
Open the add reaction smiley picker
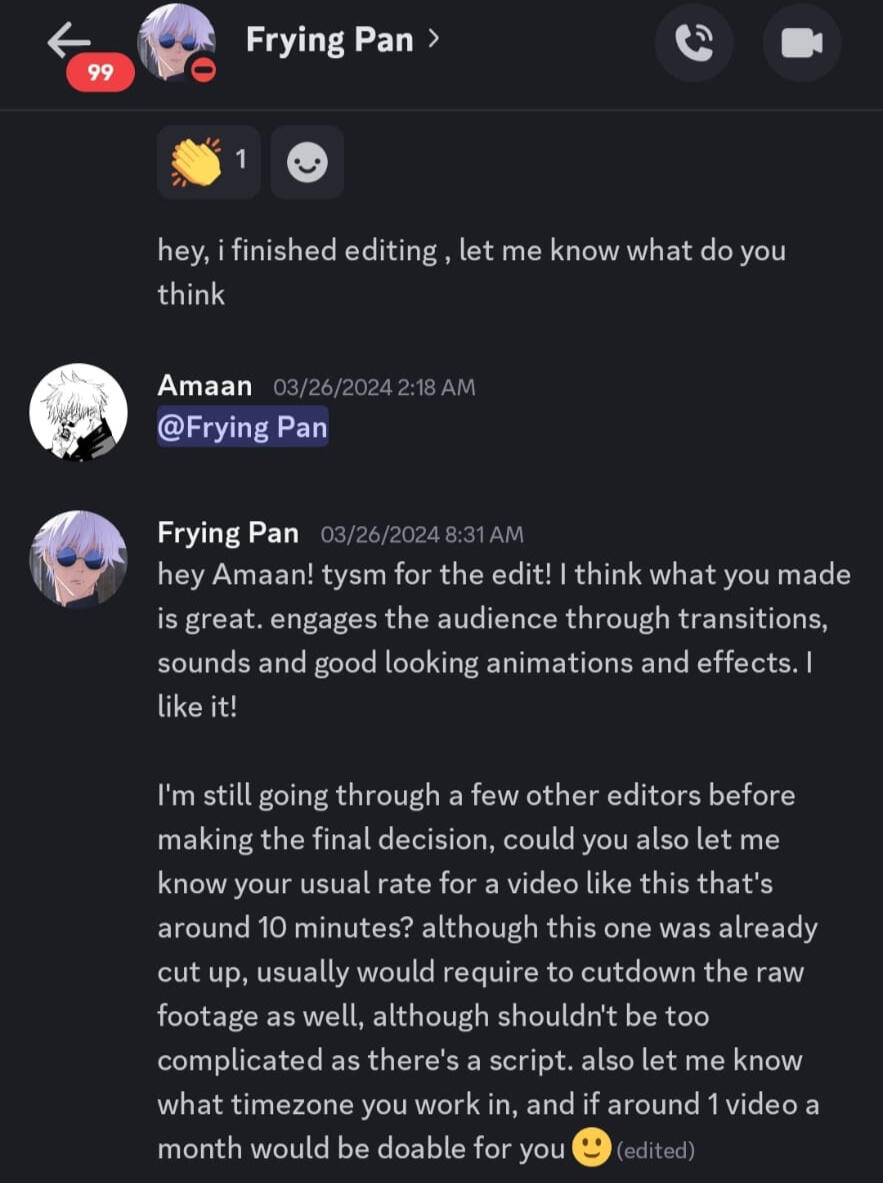(307, 162)
